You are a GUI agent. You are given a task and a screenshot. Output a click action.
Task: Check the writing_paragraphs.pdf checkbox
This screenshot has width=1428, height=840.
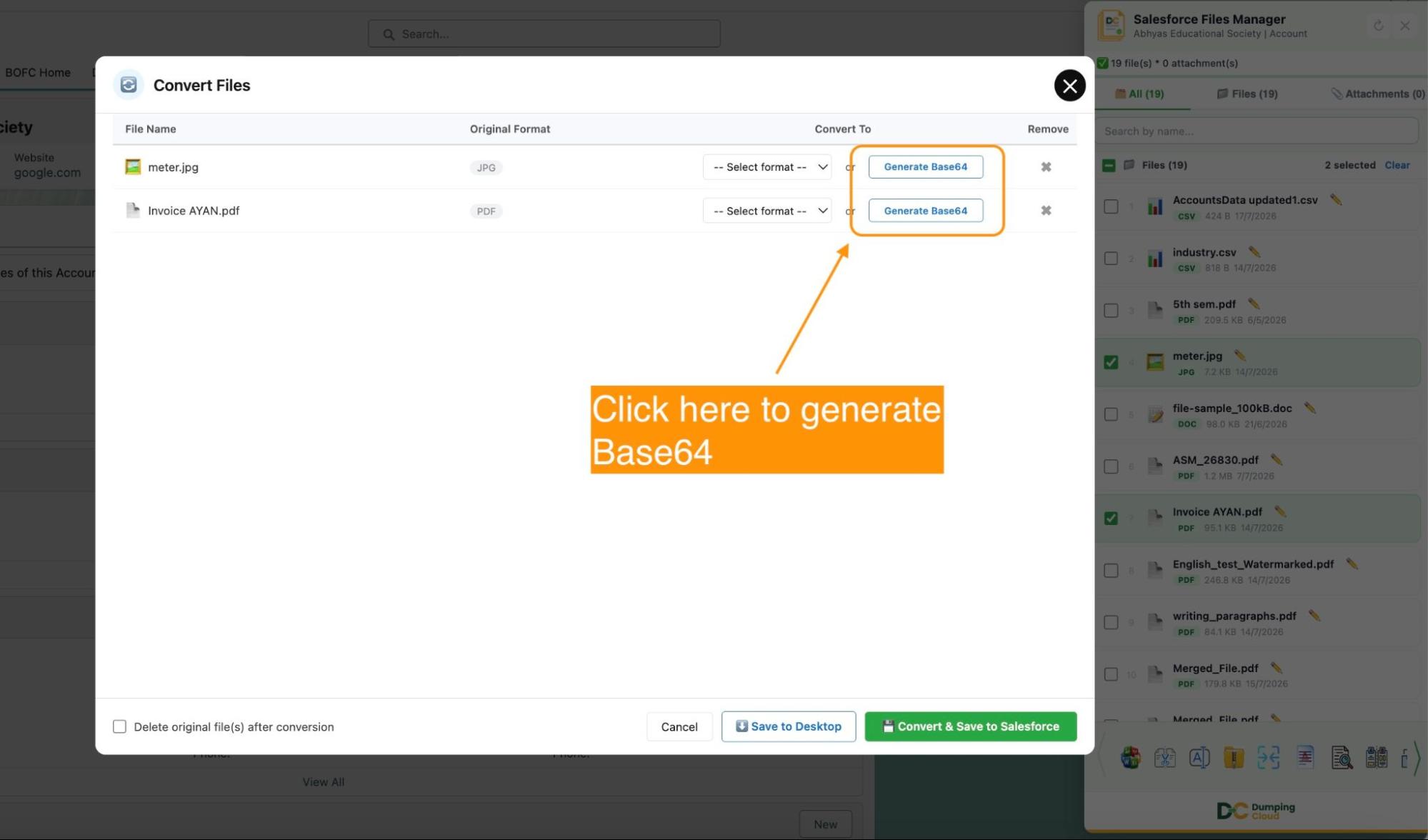[1111, 622]
